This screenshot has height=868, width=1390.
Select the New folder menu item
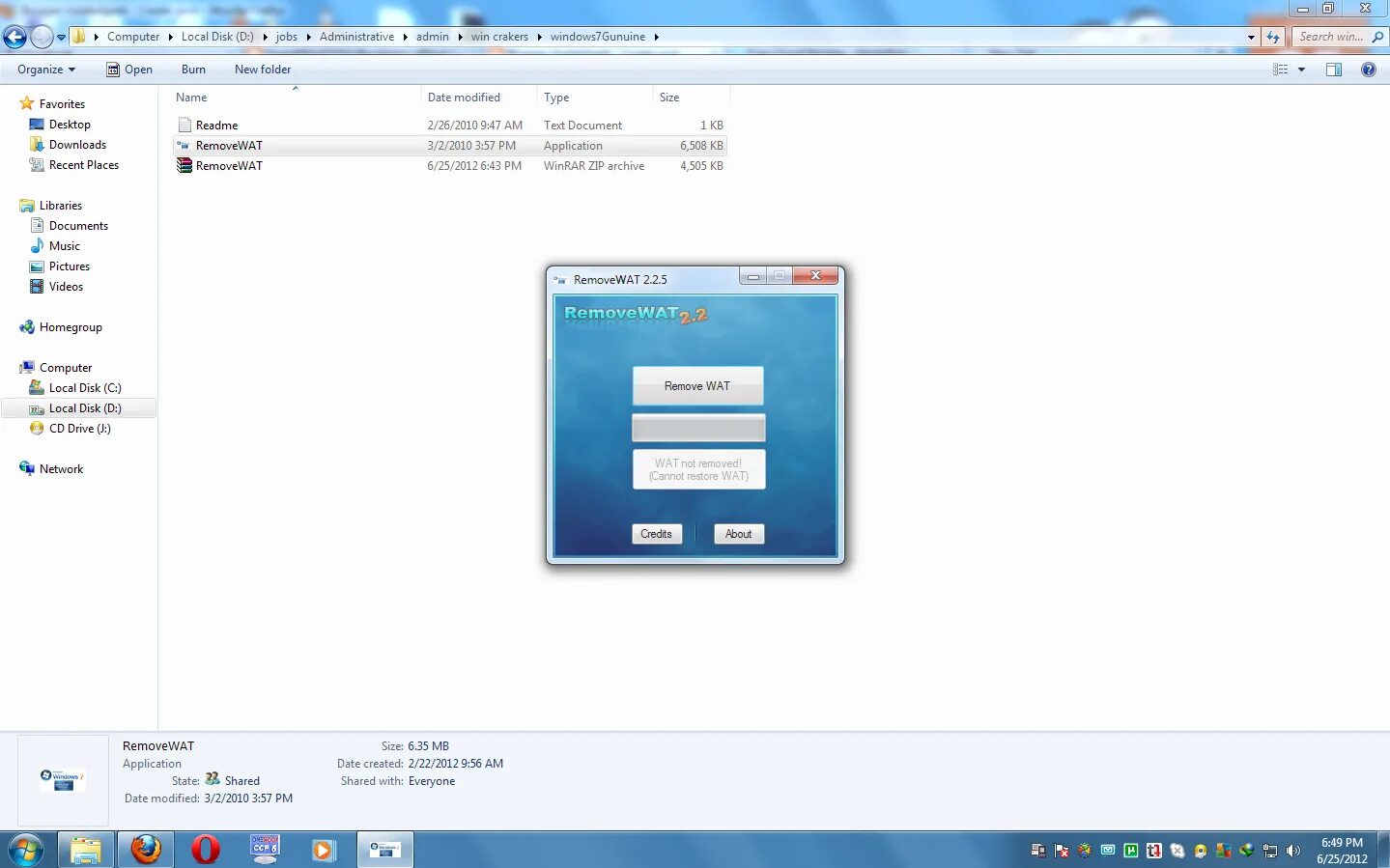[x=262, y=69]
